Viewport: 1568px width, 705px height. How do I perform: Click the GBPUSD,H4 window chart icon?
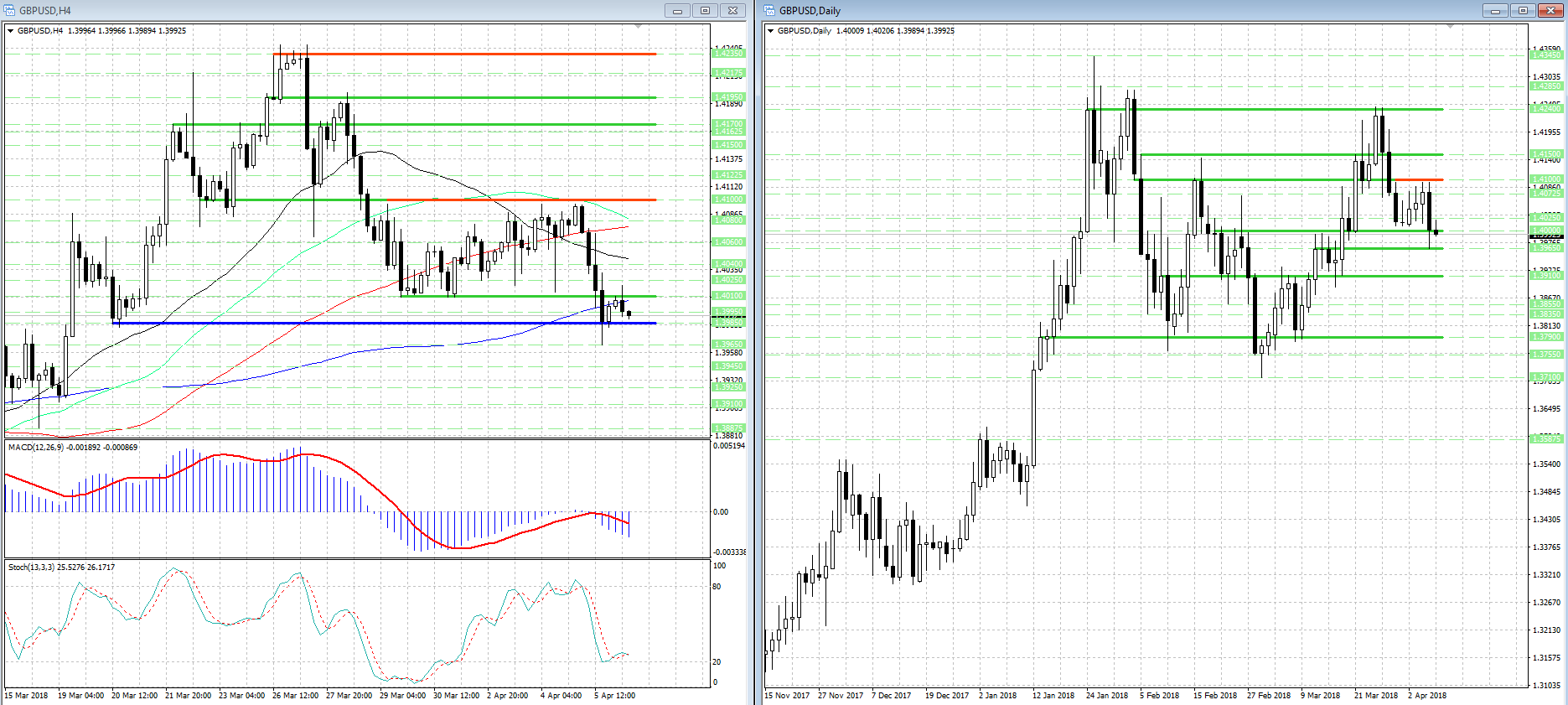tap(10, 11)
